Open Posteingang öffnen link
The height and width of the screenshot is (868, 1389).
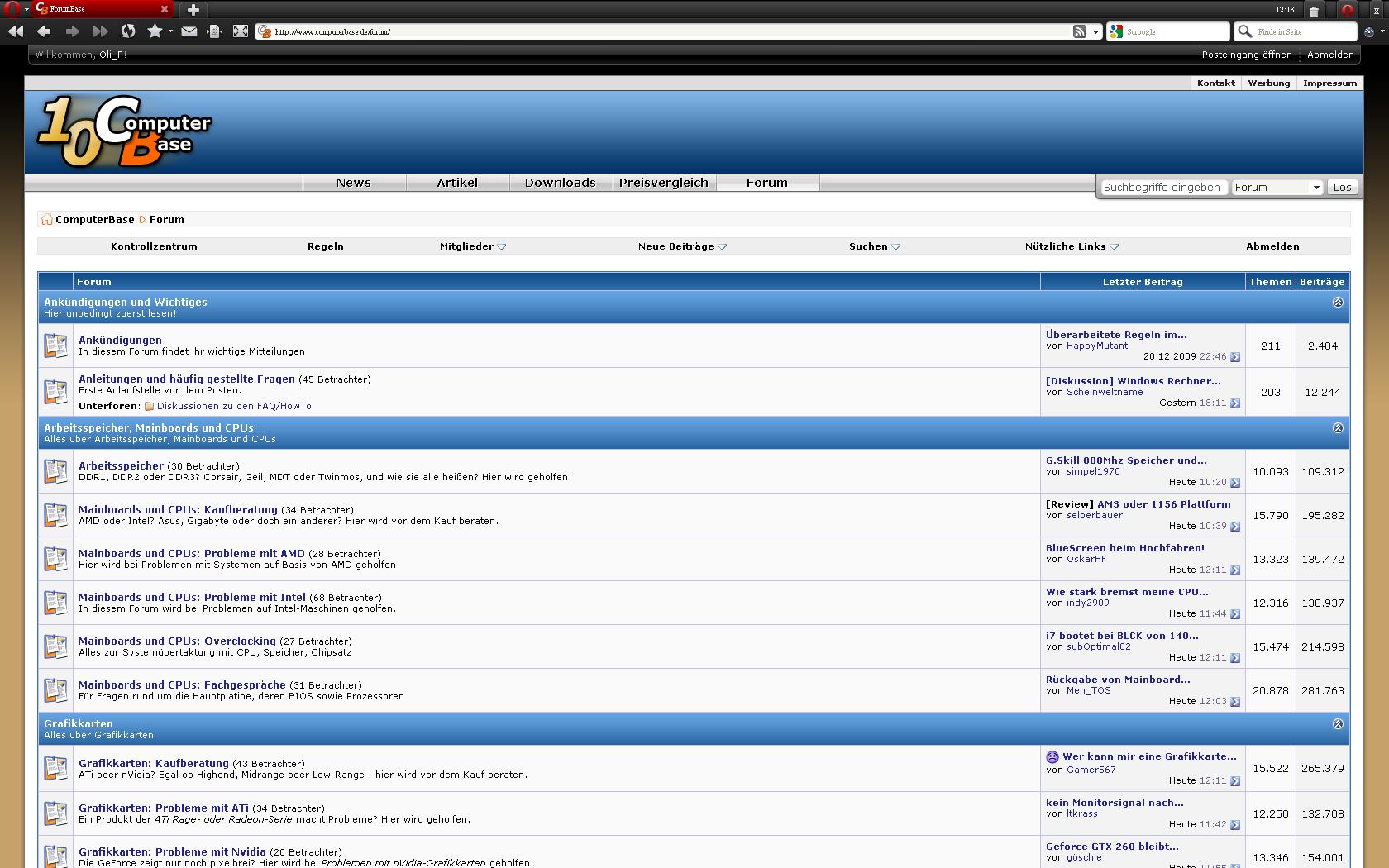(1247, 55)
